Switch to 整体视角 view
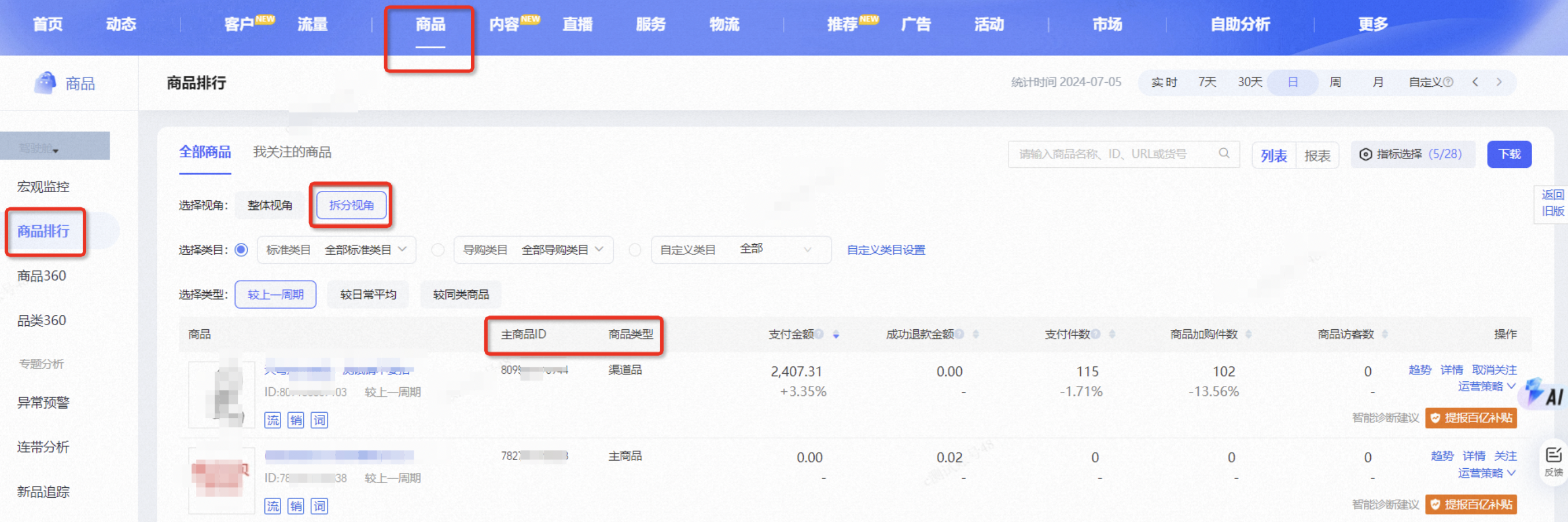Screen dimensions: 1568x522 (x=270, y=205)
